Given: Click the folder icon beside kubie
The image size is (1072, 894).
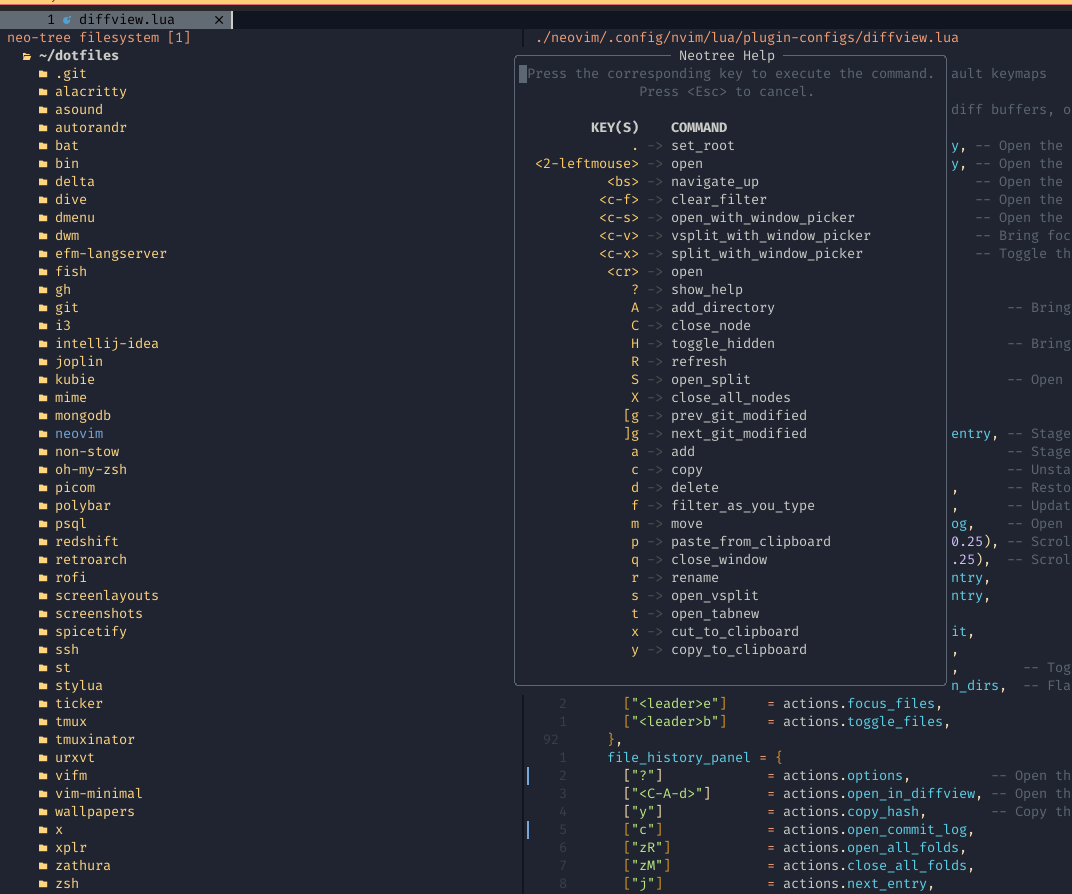Looking at the screenshot, I should [43, 380].
